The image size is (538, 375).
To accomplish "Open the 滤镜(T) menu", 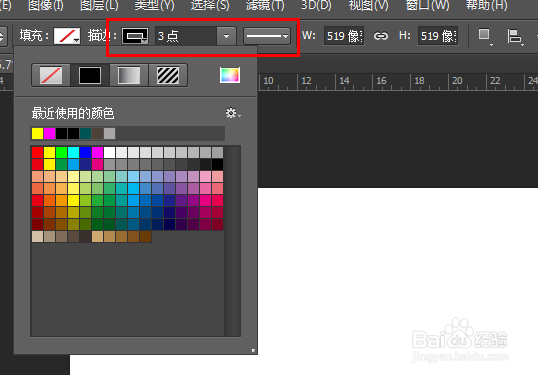I will (265, 5).
